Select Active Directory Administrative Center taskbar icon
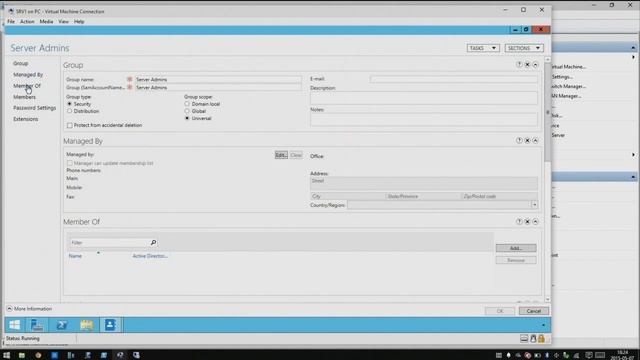The width and height of the screenshot is (640, 360). pos(110,325)
